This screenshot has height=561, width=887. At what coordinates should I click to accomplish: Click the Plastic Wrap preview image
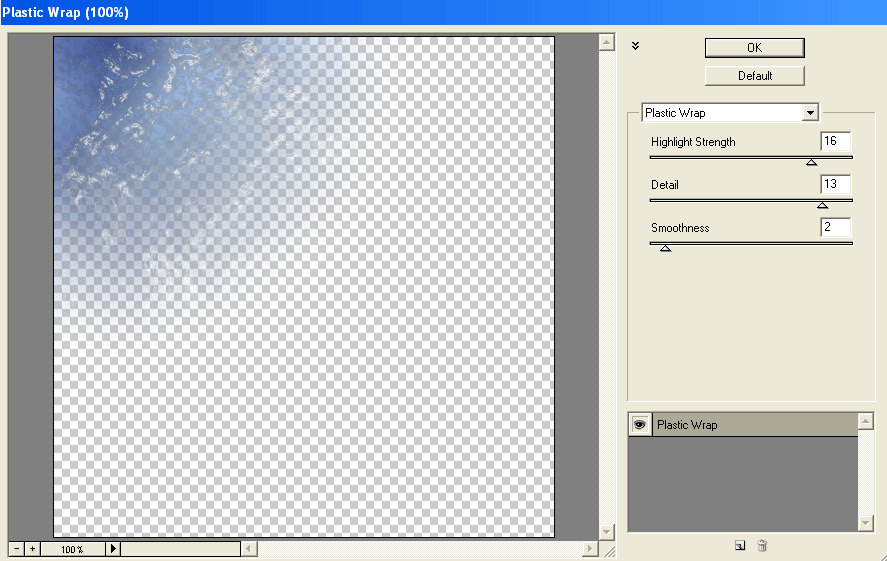(304, 287)
